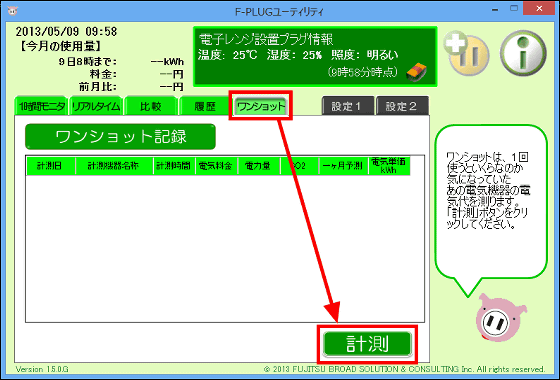Screen dimensions: 560x380
Task: Minimize the F-PLUG utility window
Action: 495,10
